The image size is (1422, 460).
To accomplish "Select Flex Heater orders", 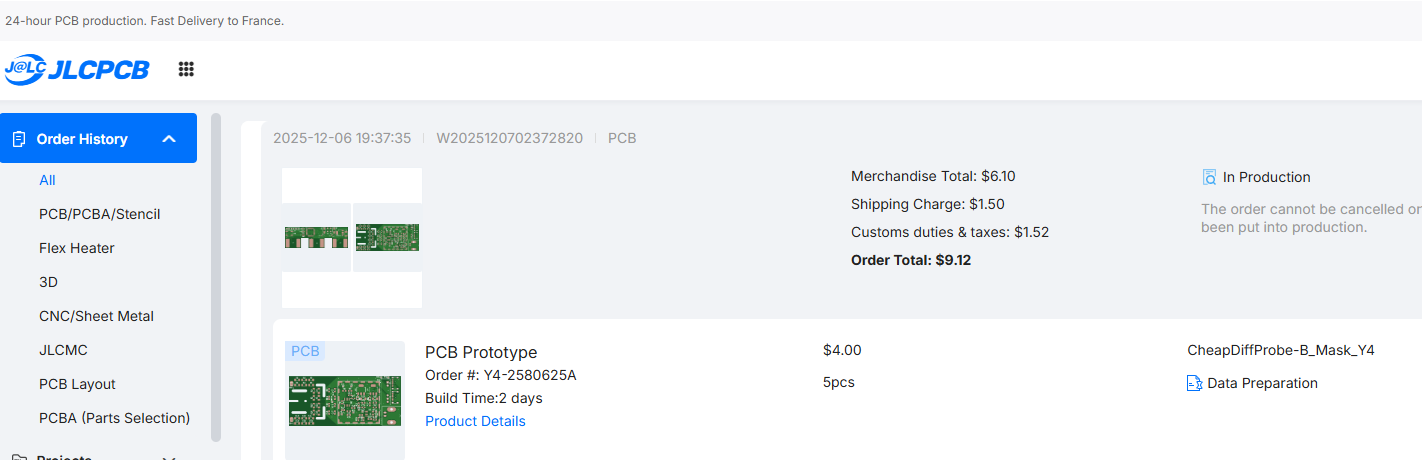I will click(x=76, y=248).
